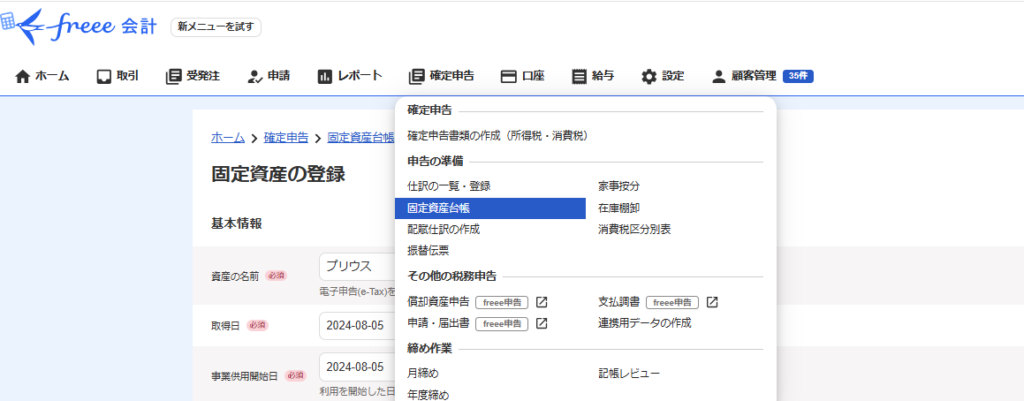Click the 35件 badge beside 顧客管理
This screenshot has width=1024, height=401.
tap(797, 76)
